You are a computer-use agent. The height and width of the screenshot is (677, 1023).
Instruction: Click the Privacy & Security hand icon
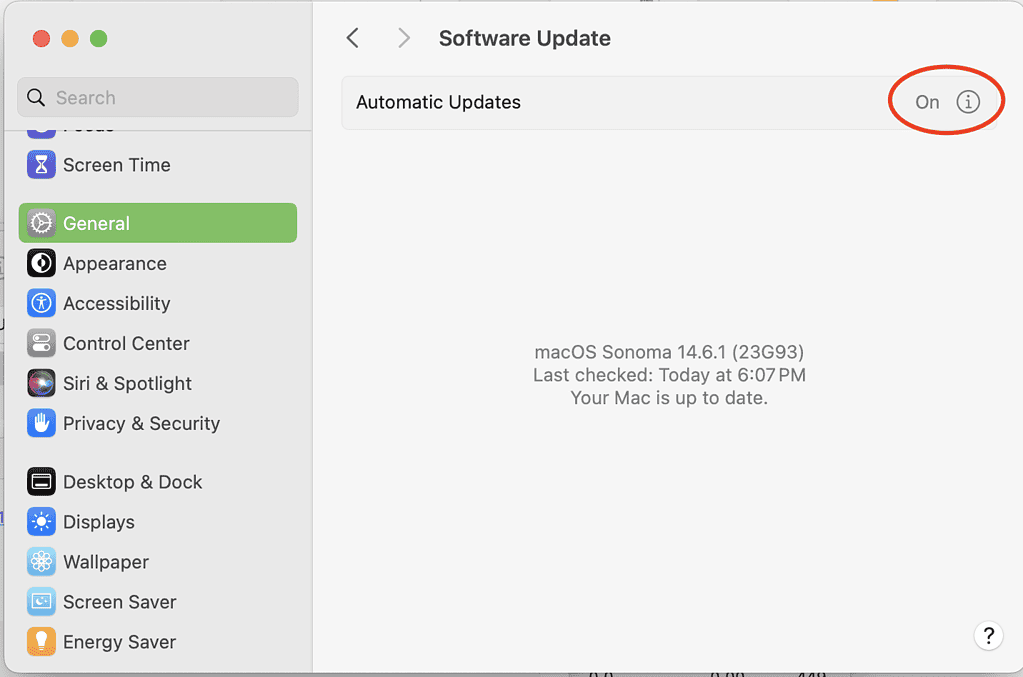click(41, 423)
